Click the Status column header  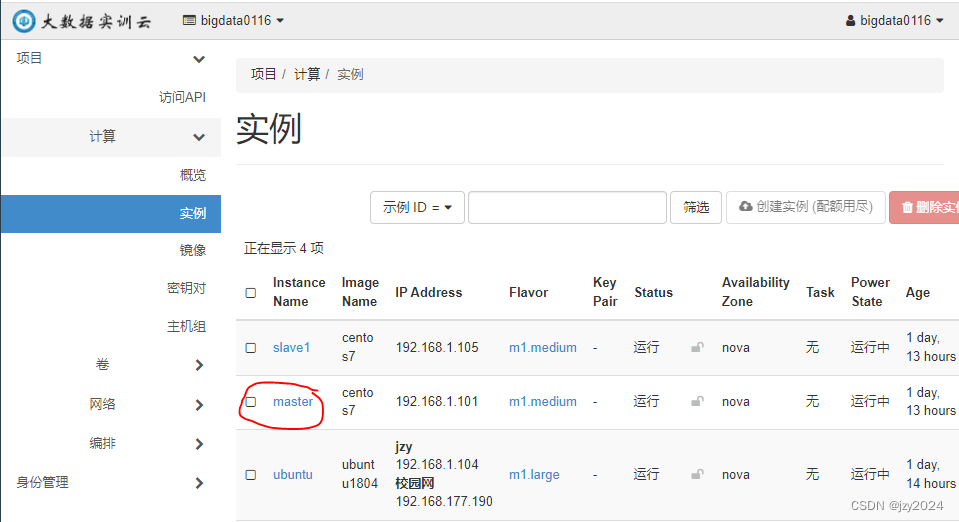click(x=653, y=293)
